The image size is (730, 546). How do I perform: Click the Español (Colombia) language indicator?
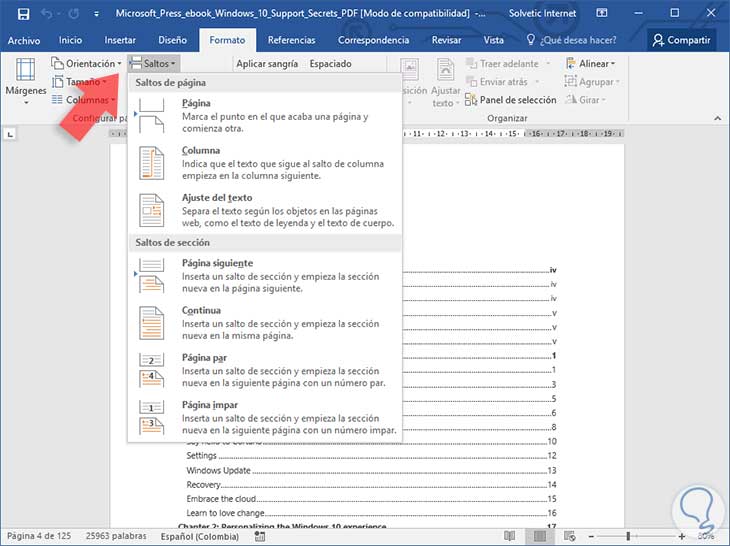coord(200,536)
